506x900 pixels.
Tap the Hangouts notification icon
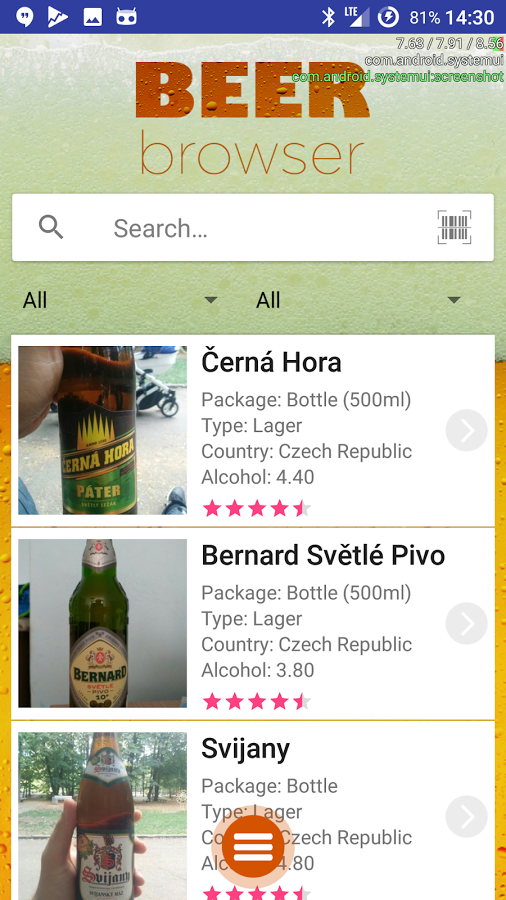(x=24, y=17)
